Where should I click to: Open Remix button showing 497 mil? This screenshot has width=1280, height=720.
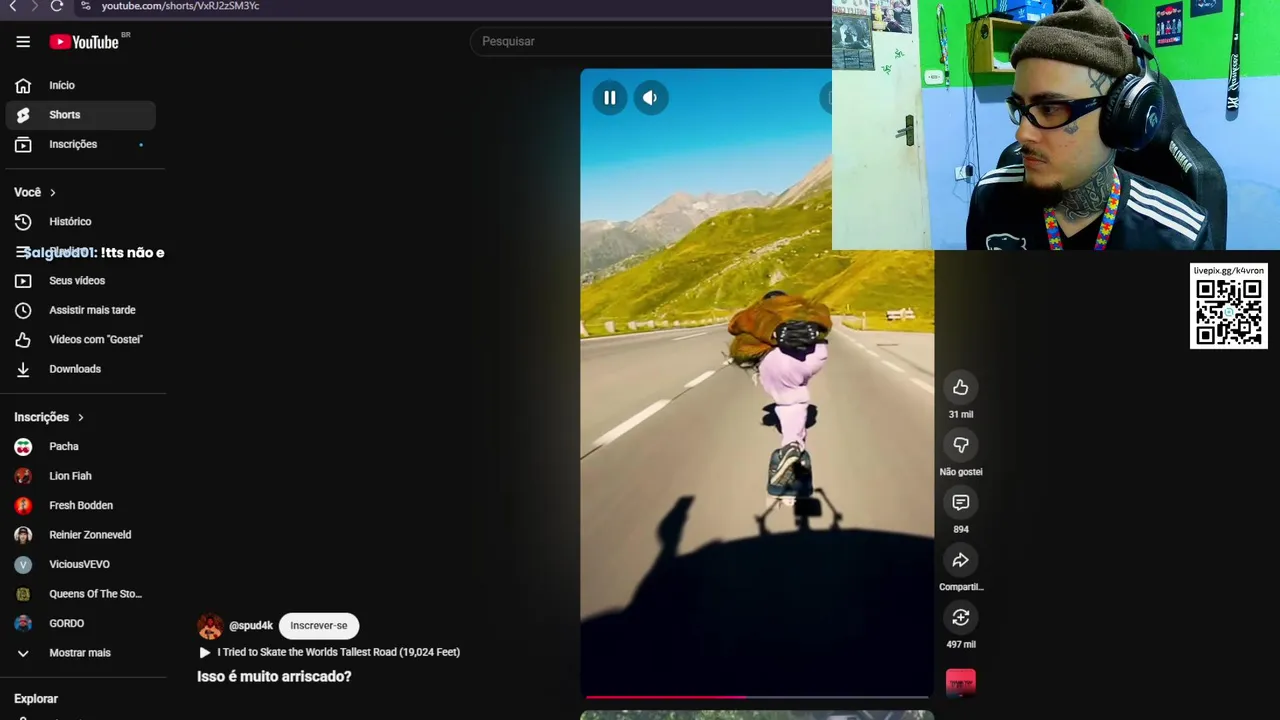960,617
